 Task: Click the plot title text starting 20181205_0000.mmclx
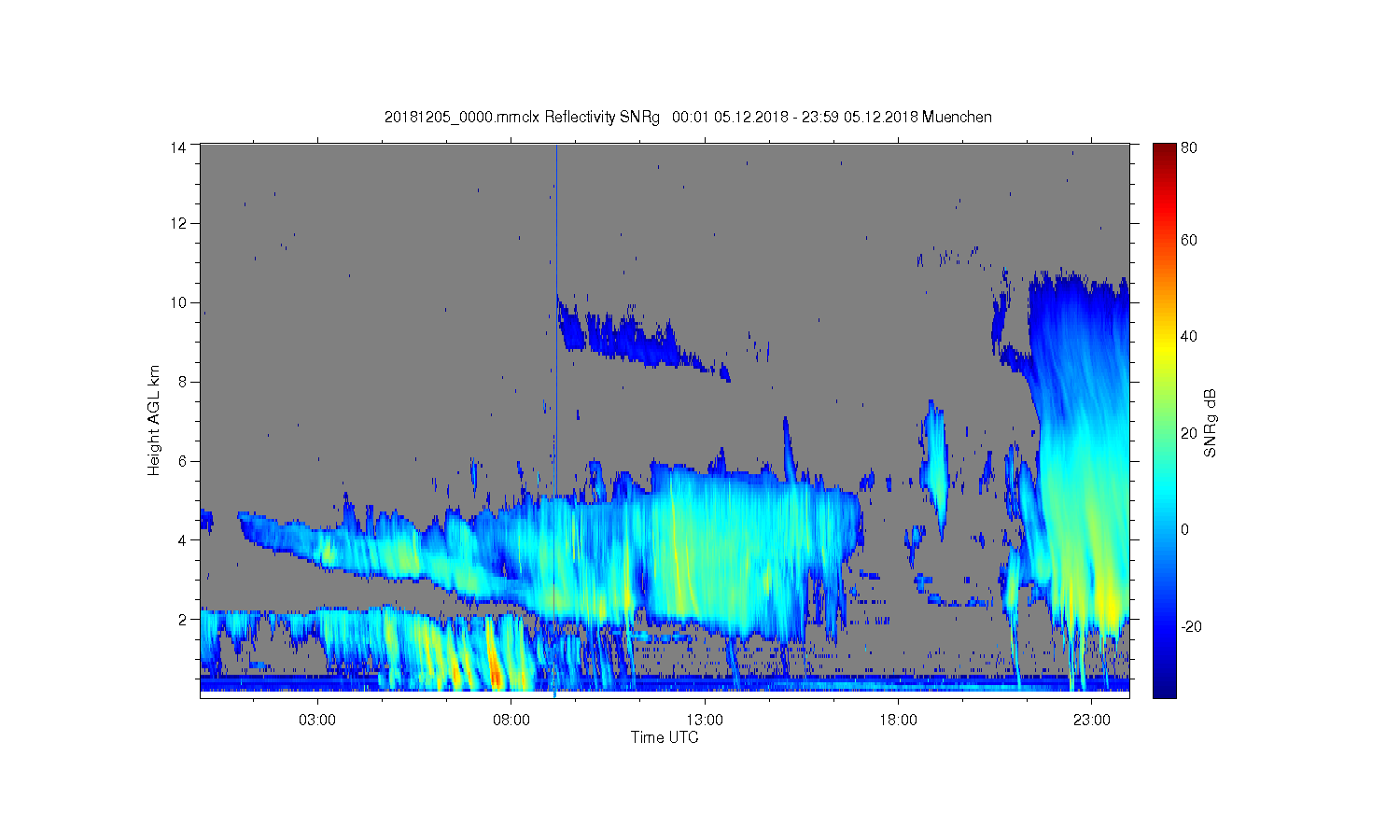click(x=688, y=118)
